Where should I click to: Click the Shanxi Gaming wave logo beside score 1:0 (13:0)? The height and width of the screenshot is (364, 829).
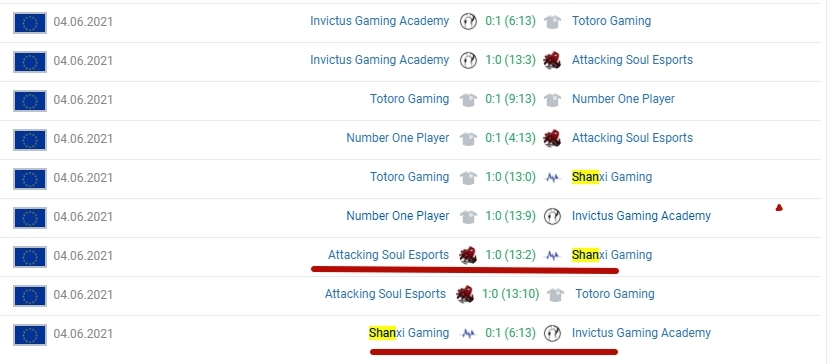pos(552,178)
